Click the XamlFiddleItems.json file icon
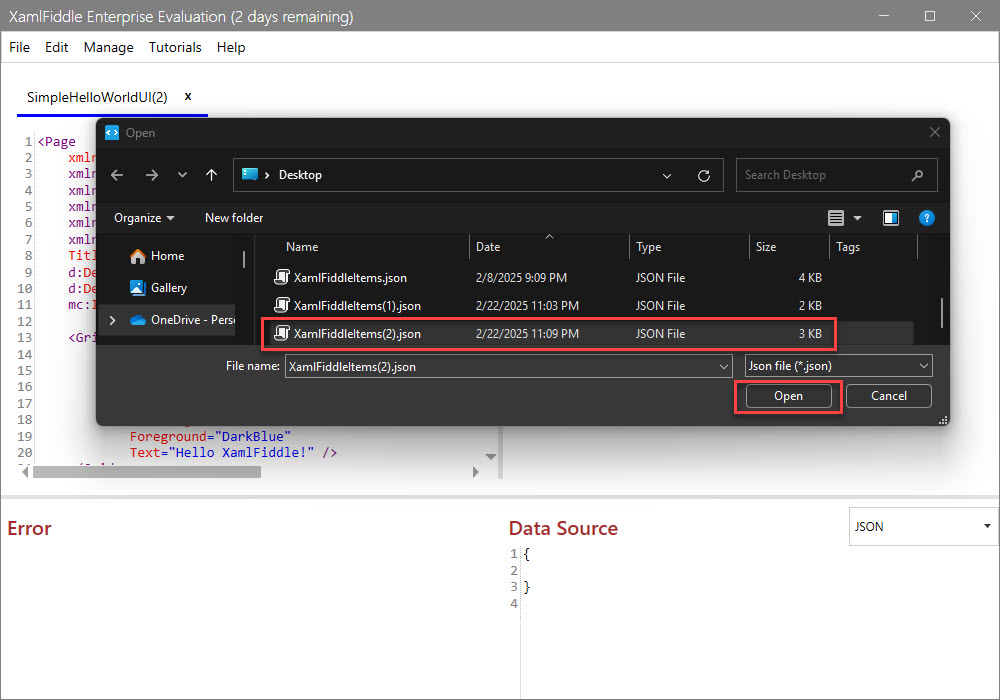Screen dimensions: 1000x700 pos(282,277)
